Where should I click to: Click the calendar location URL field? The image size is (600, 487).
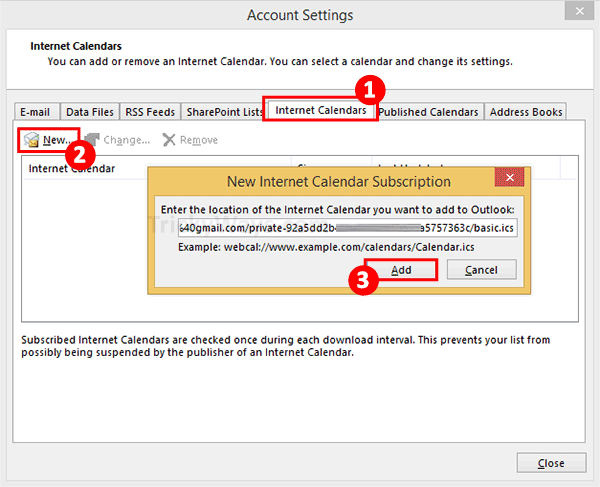(347, 227)
